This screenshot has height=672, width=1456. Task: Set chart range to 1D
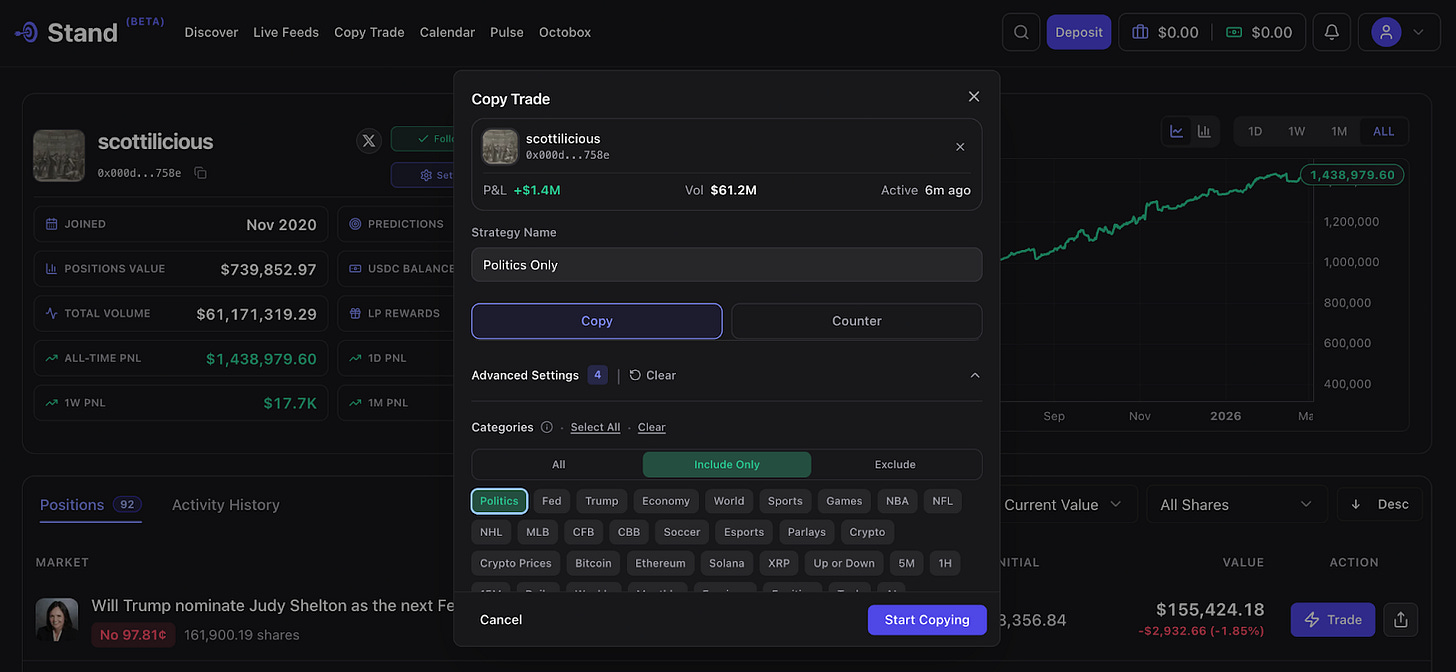coord(1255,131)
